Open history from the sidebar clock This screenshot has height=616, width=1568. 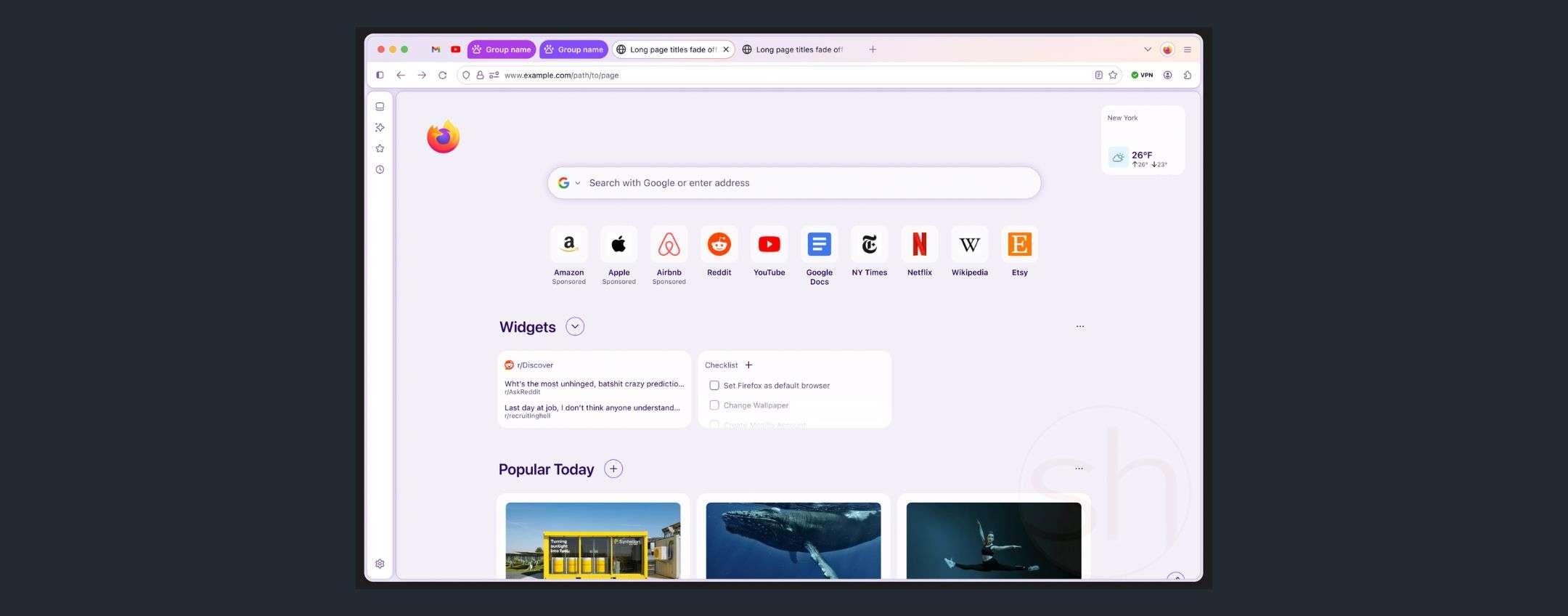(x=380, y=169)
